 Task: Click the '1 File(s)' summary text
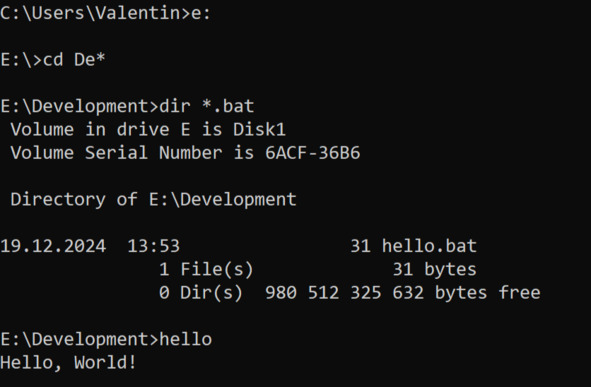coord(206,270)
